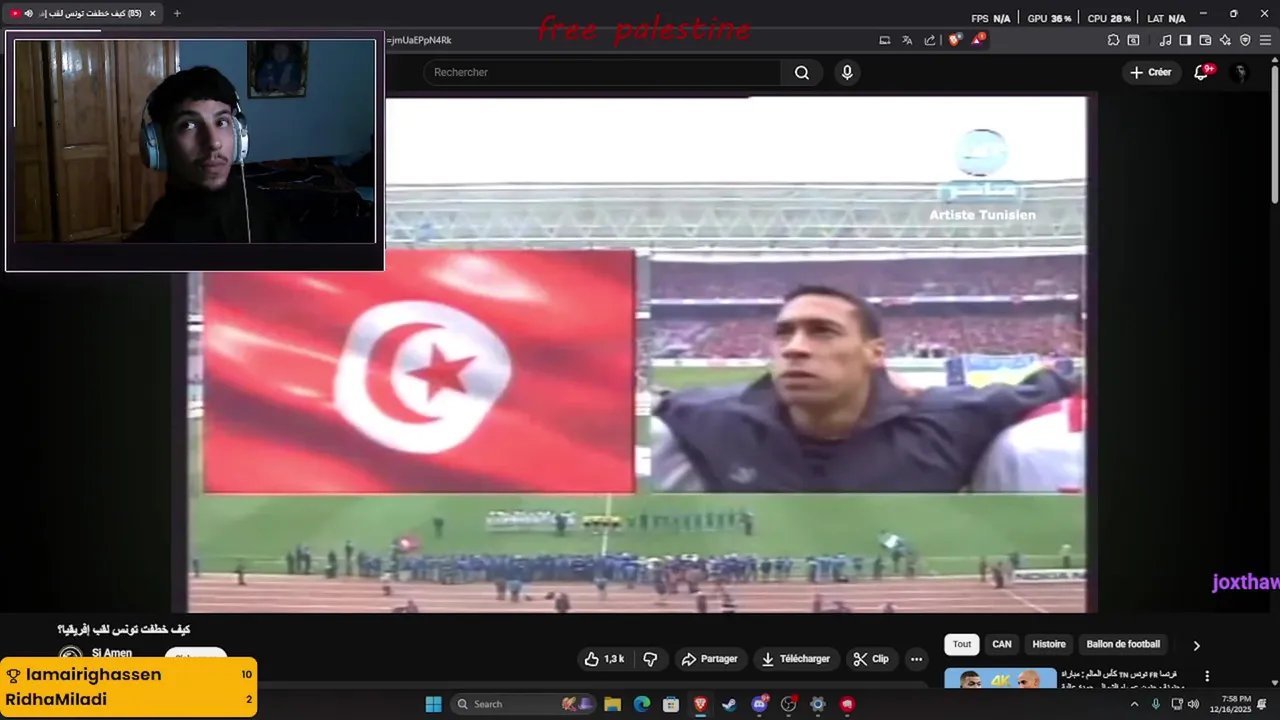1280x720 pixels.
Task: Click the tab search icon in toolbar
Action: pos(1133,40)
